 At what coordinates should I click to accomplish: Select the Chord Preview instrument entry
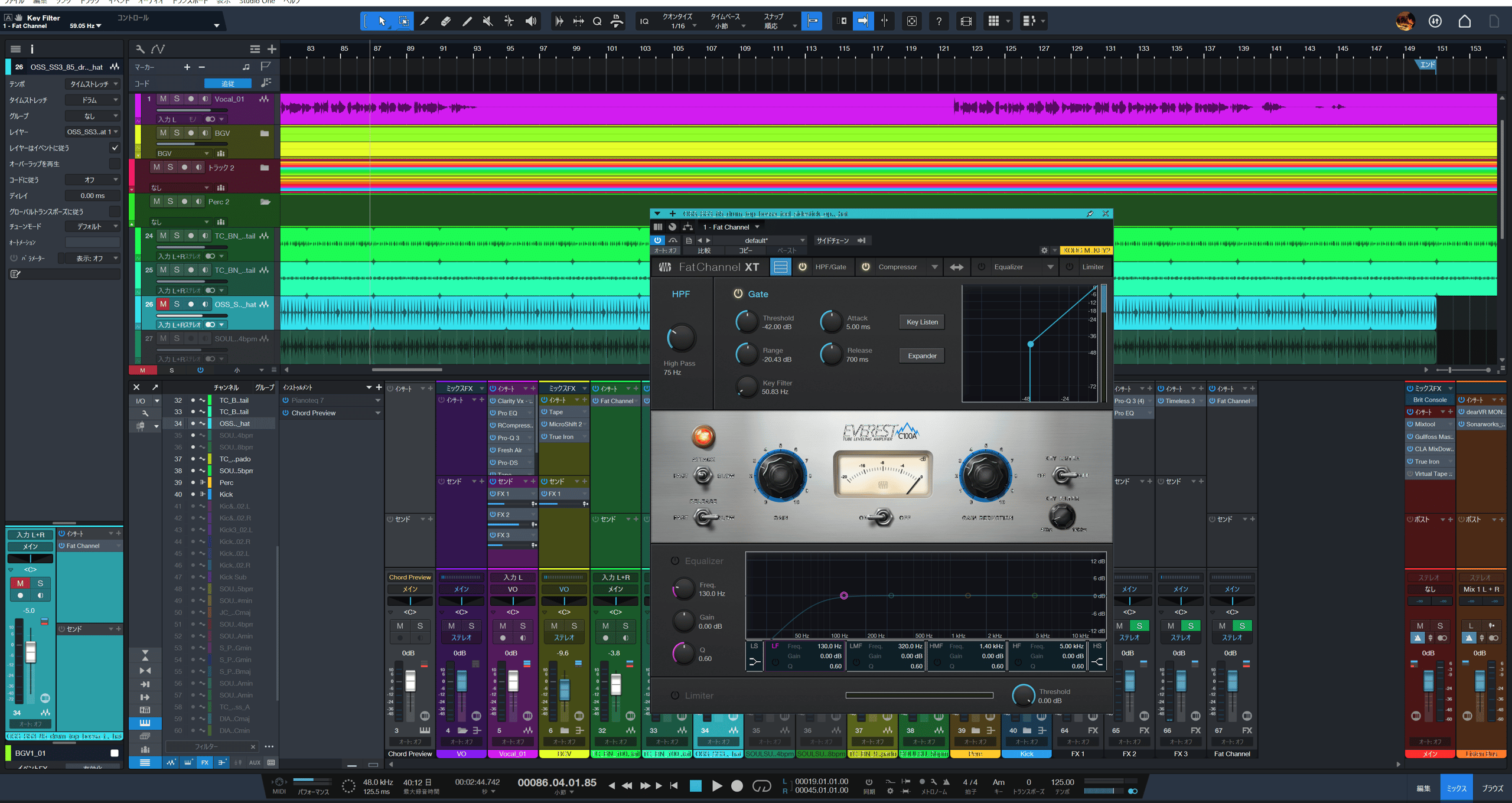(x=331, y=413)
